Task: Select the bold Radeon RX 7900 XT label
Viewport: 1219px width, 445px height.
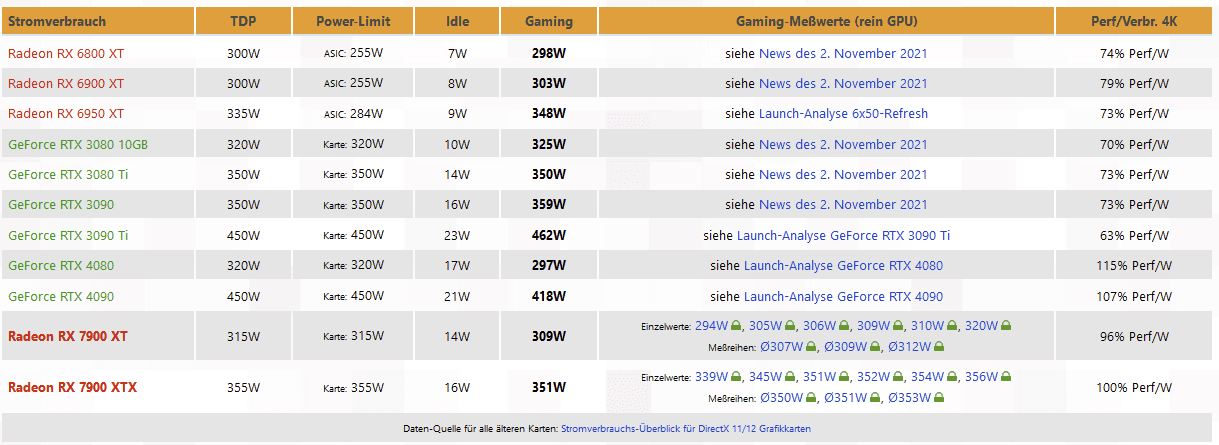Action: [68, 336]
